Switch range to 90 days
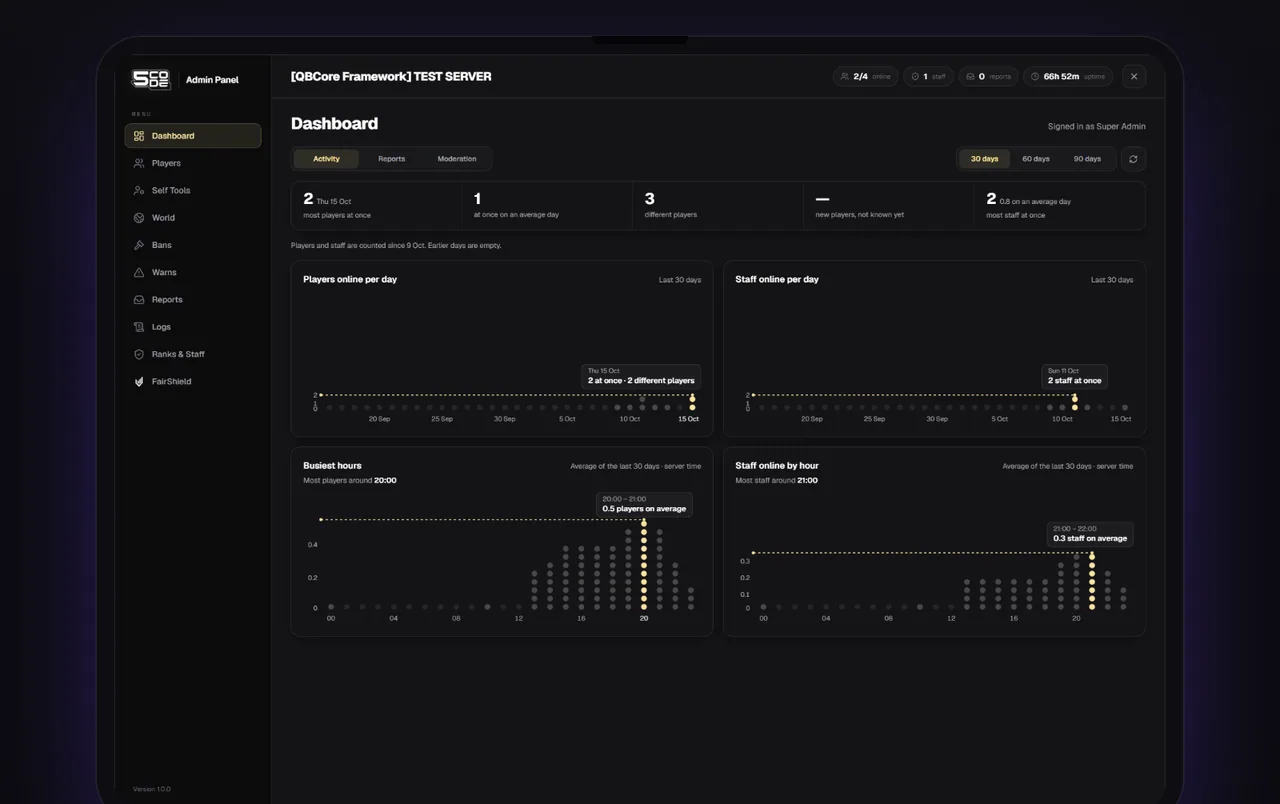The width and height of the screenshot is (1280, 804). click(x=1087, y=159)
